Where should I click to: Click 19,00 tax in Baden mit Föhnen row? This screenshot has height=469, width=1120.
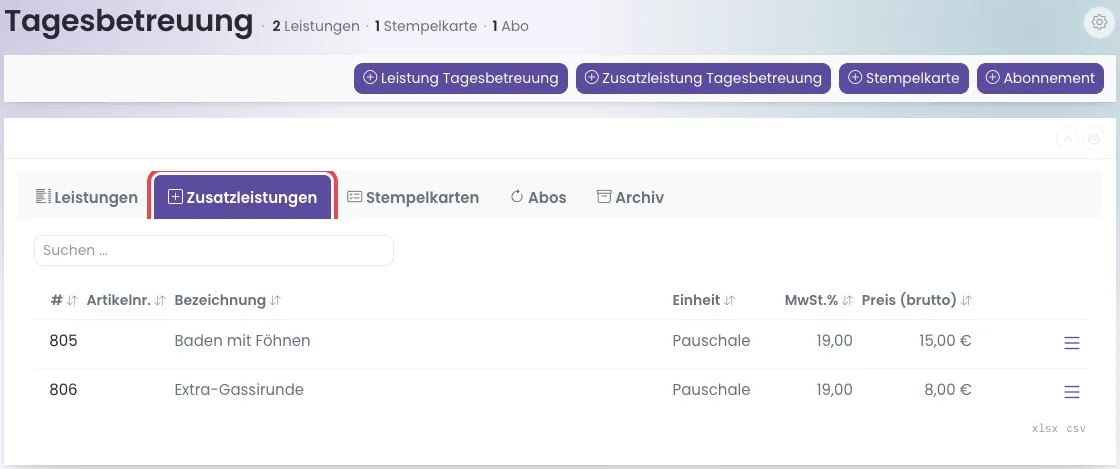click(x=834, y=341)
